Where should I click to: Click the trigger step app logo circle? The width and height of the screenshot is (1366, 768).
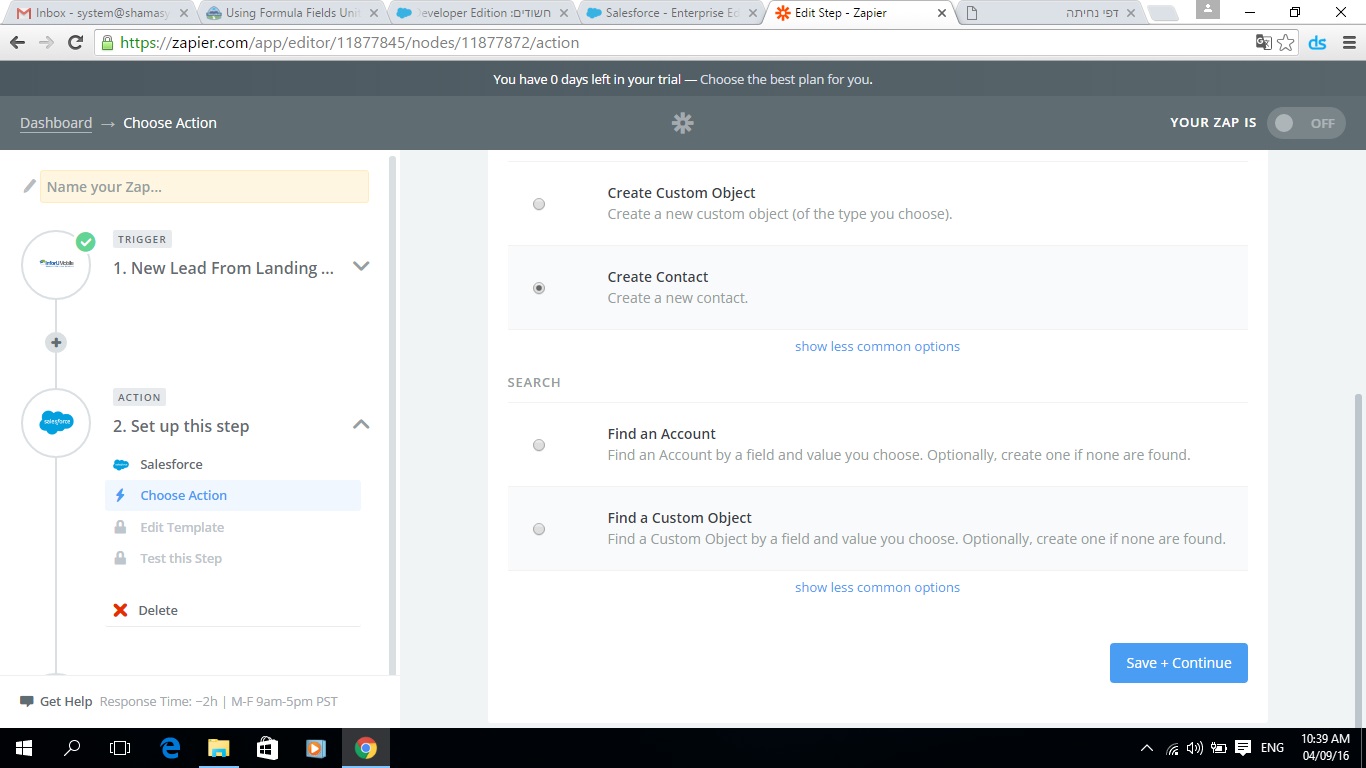point(56,265)
